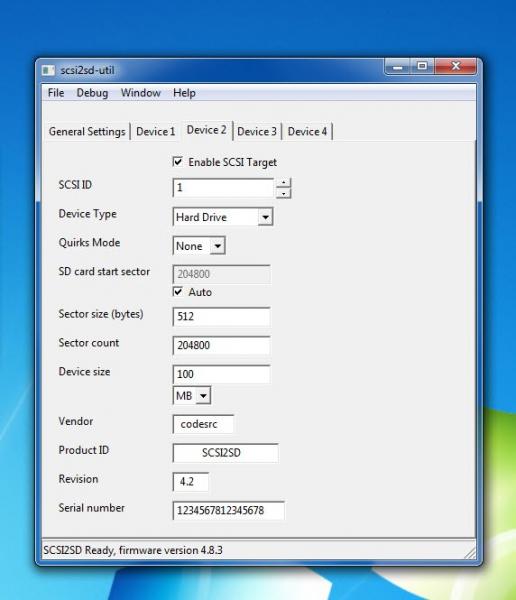Click the SCSI ID label
Screen dimensions: 516x600
coord(75,185)
